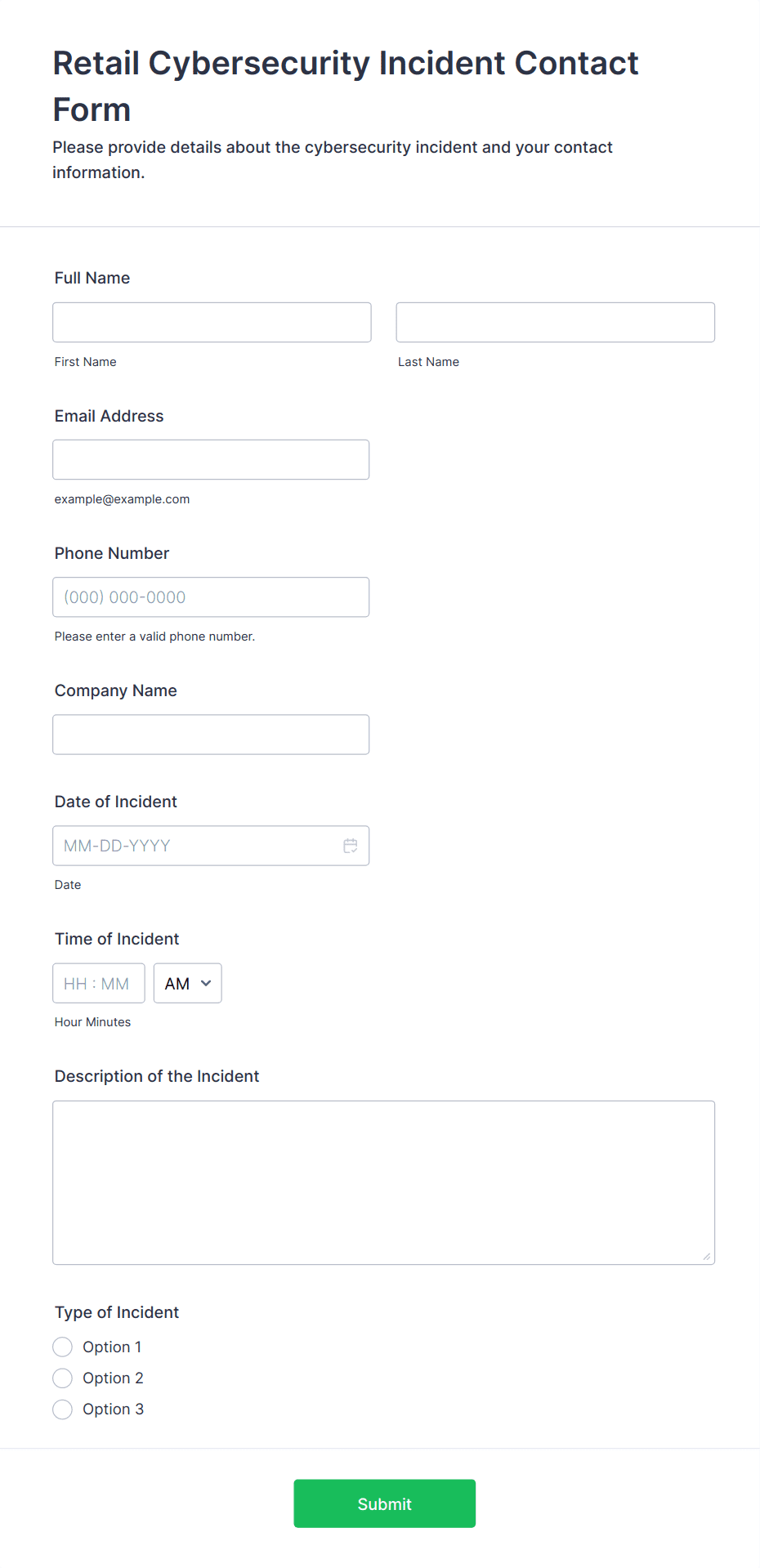Click the Type of Incident label

point(117,1312)
